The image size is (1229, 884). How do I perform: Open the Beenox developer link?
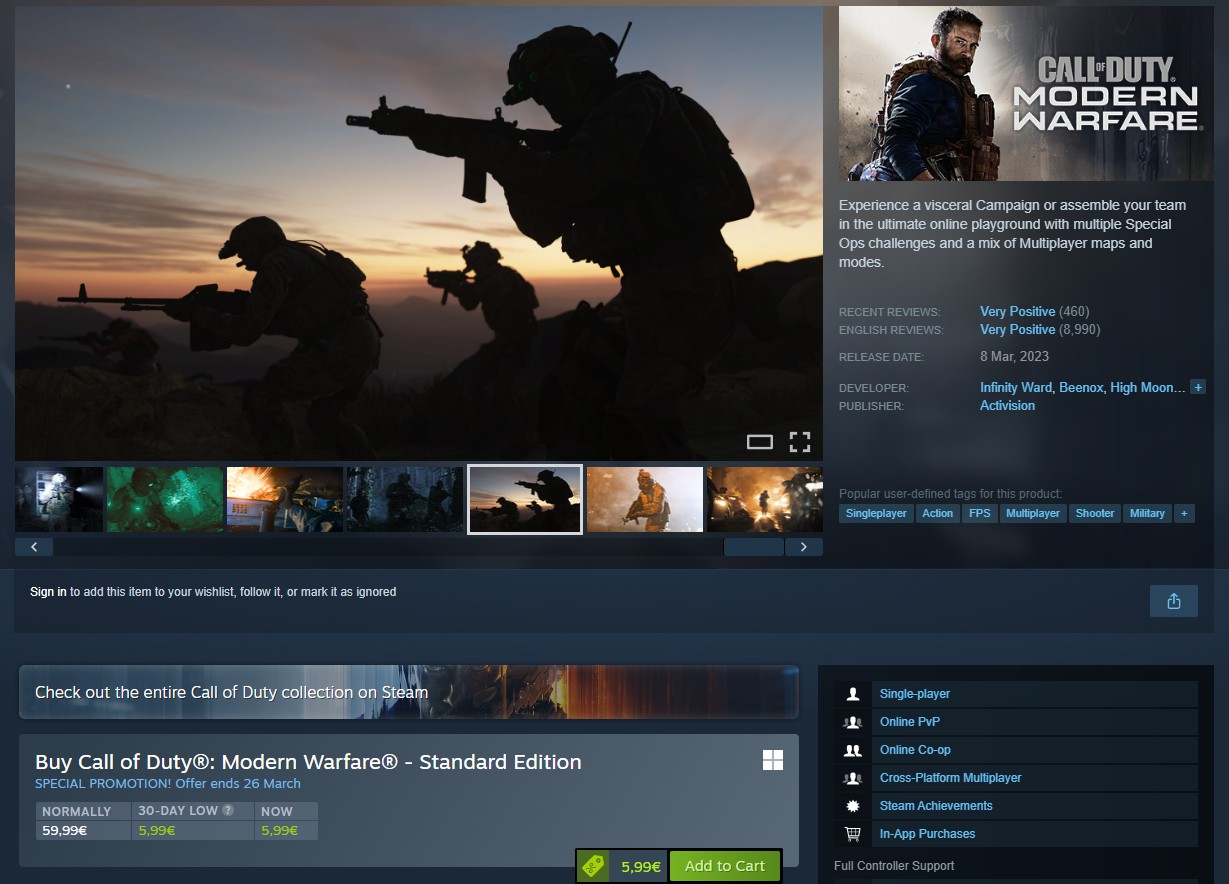(1081, 387)
